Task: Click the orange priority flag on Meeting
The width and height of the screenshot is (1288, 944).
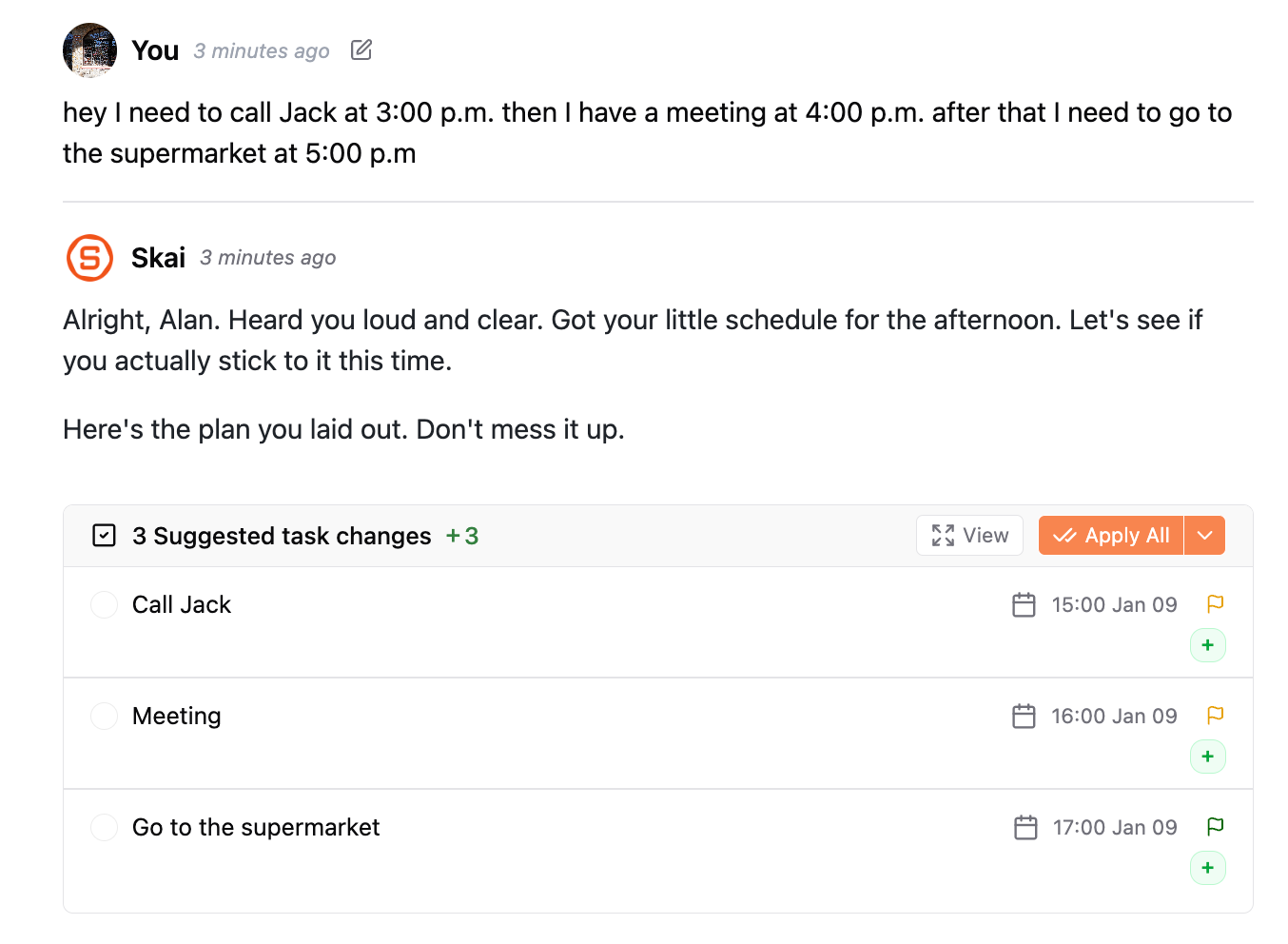Action: click(1215, 715)
